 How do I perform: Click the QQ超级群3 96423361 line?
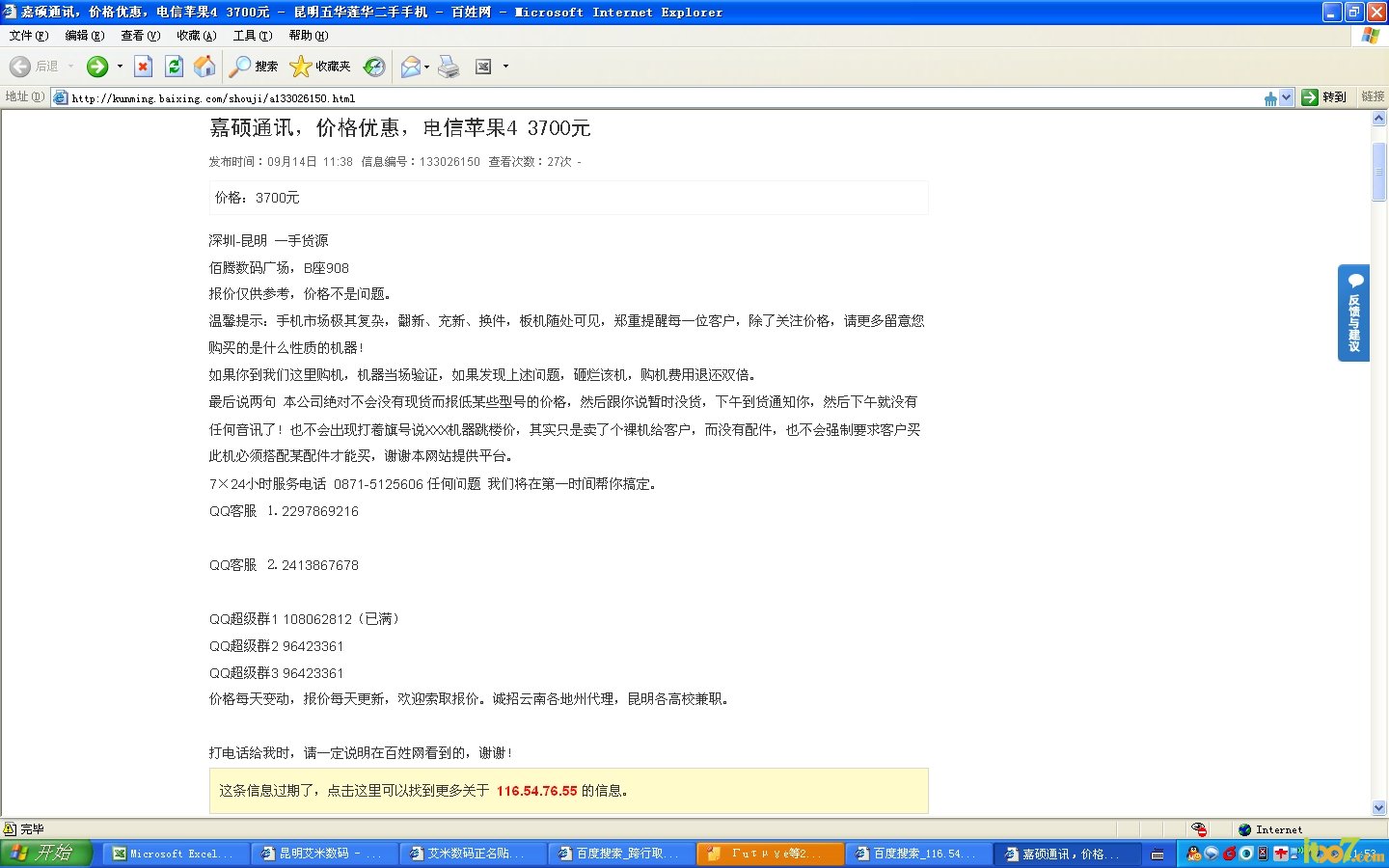click(x=277, y=673)
